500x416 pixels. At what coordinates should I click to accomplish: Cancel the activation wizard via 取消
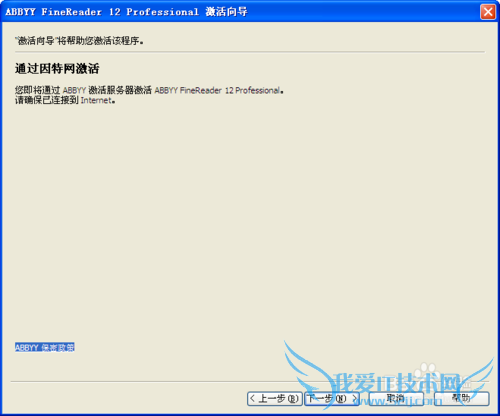tap(396, 399)
